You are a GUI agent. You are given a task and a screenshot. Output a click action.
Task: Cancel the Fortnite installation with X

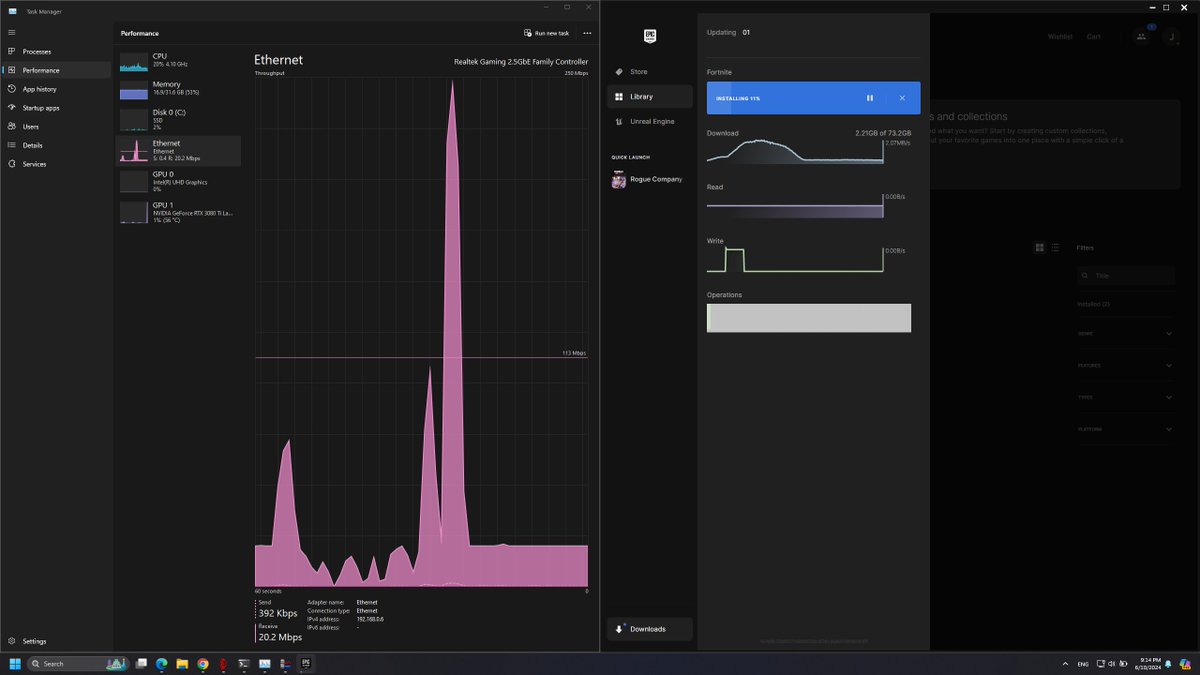click(902, 98)
